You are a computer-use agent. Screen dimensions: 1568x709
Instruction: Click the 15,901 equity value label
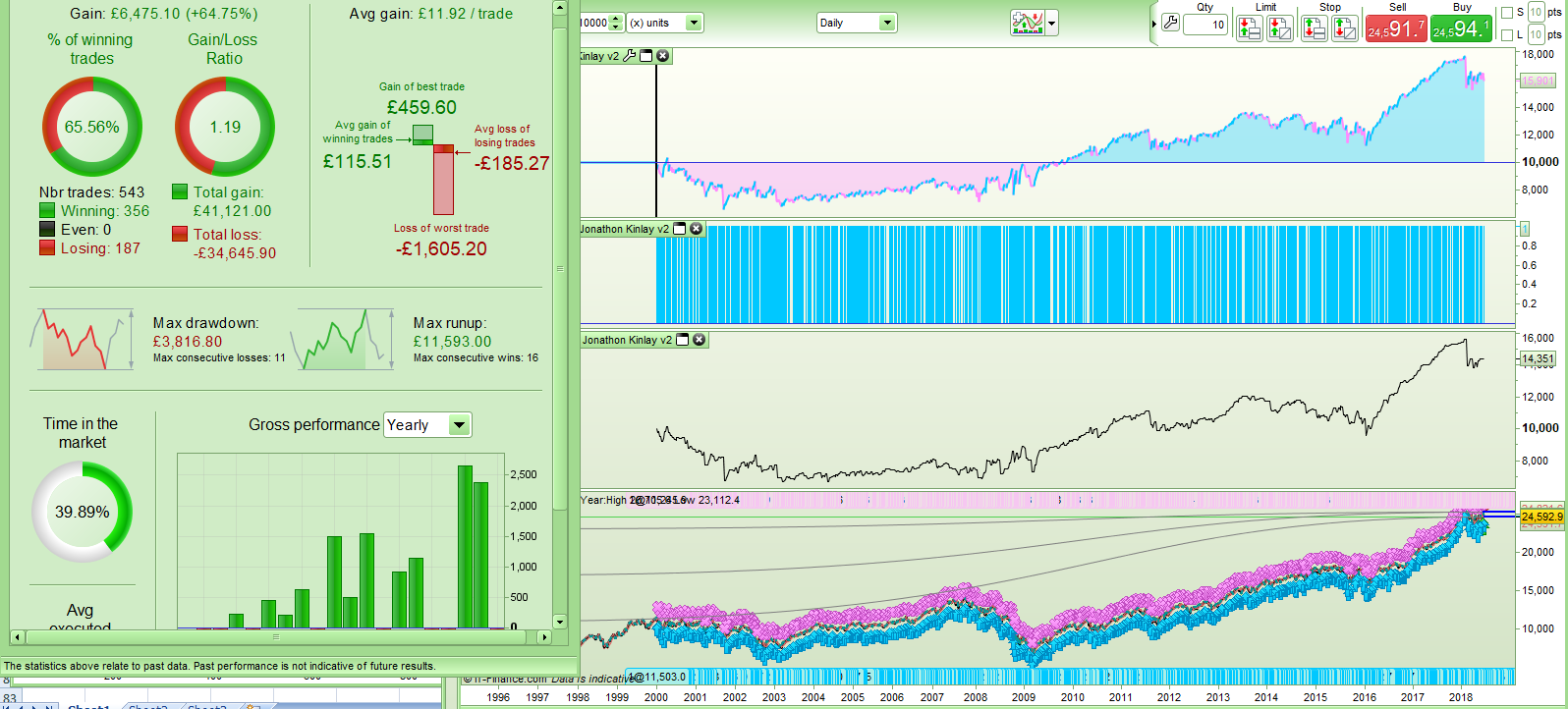click(x=1539, y=82)
